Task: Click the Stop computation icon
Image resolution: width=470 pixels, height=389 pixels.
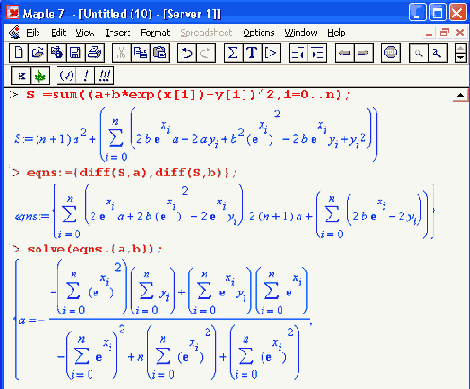Action: pos(391,53)
